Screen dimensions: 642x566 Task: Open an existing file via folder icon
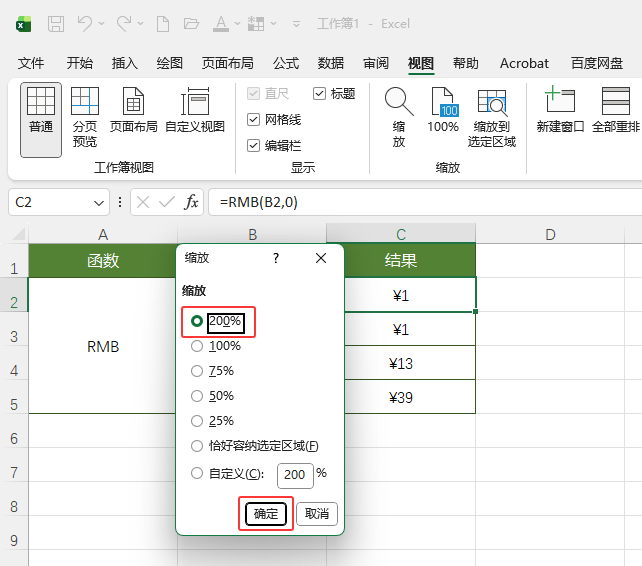click(191, 24)
